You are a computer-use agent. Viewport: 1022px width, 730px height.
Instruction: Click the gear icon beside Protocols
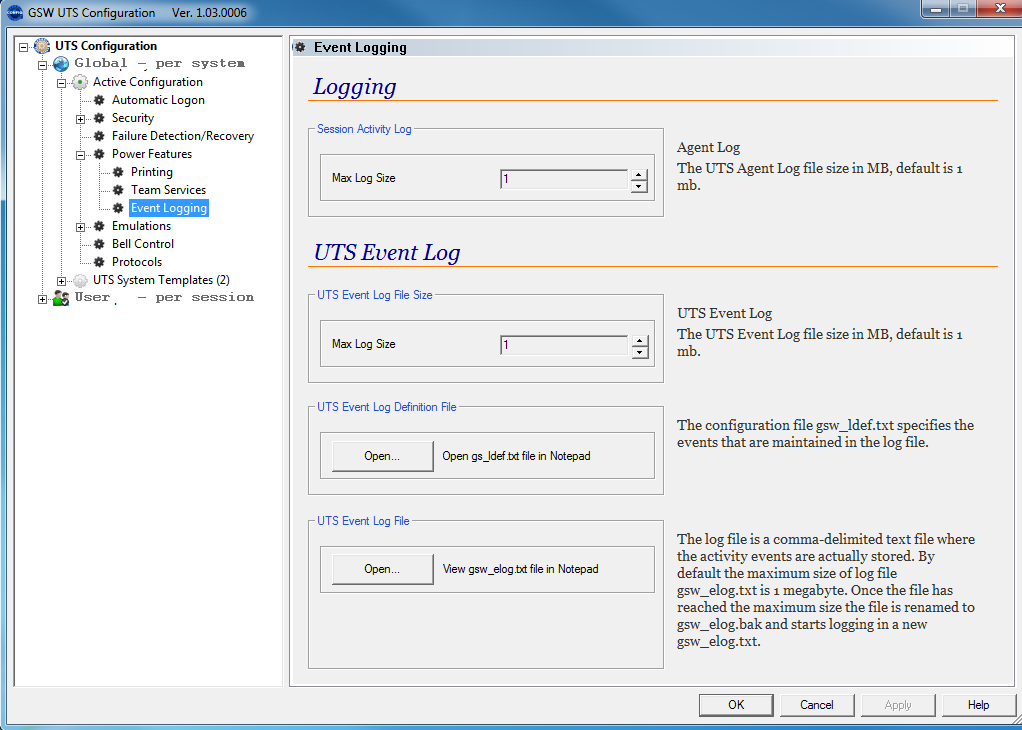99,262
